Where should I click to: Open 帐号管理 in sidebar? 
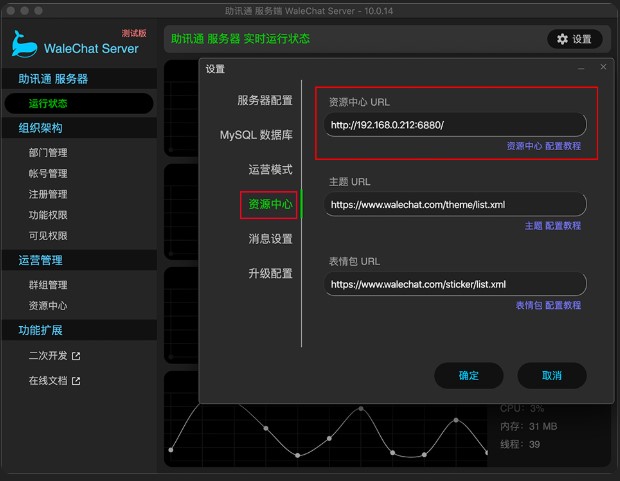[x=48, y=174]
